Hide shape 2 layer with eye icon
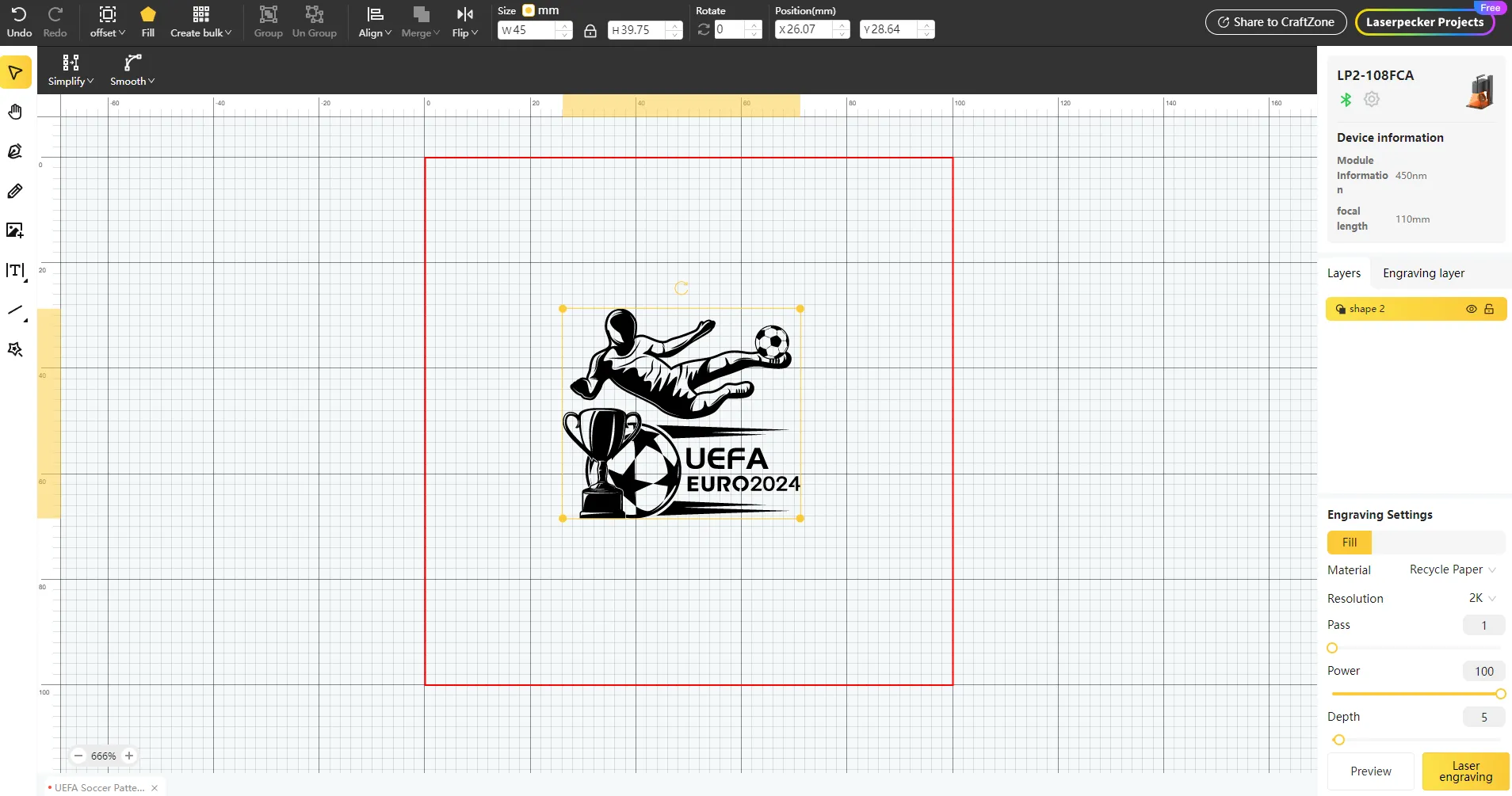 1471,309
